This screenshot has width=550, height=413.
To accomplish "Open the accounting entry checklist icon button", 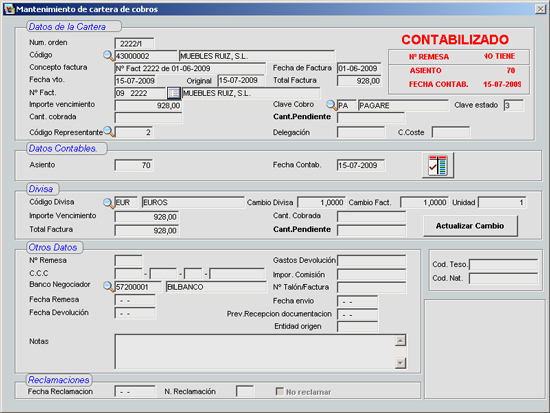I will click(x=438, y=165).
